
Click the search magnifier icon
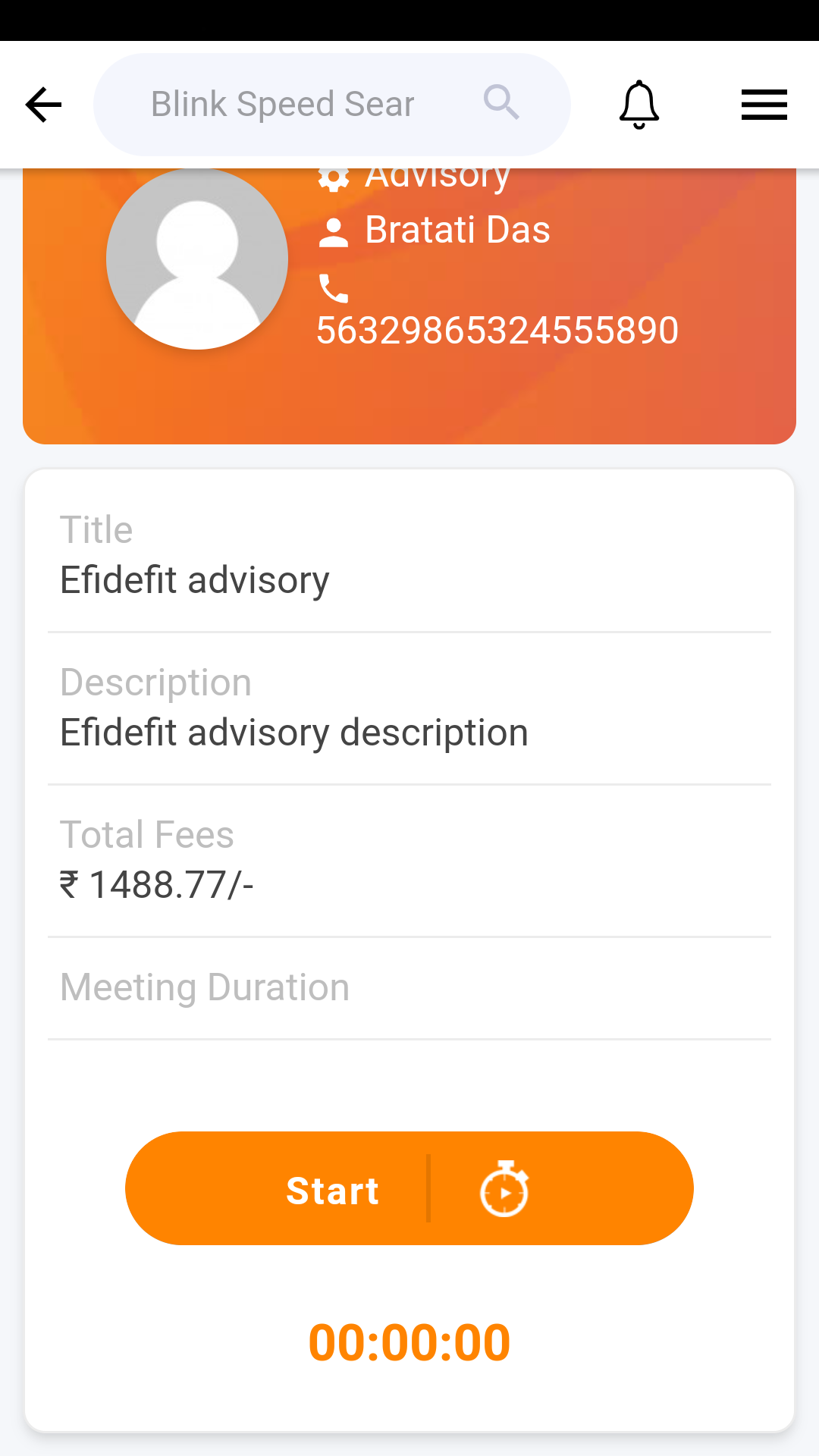(x=501, y=102)
